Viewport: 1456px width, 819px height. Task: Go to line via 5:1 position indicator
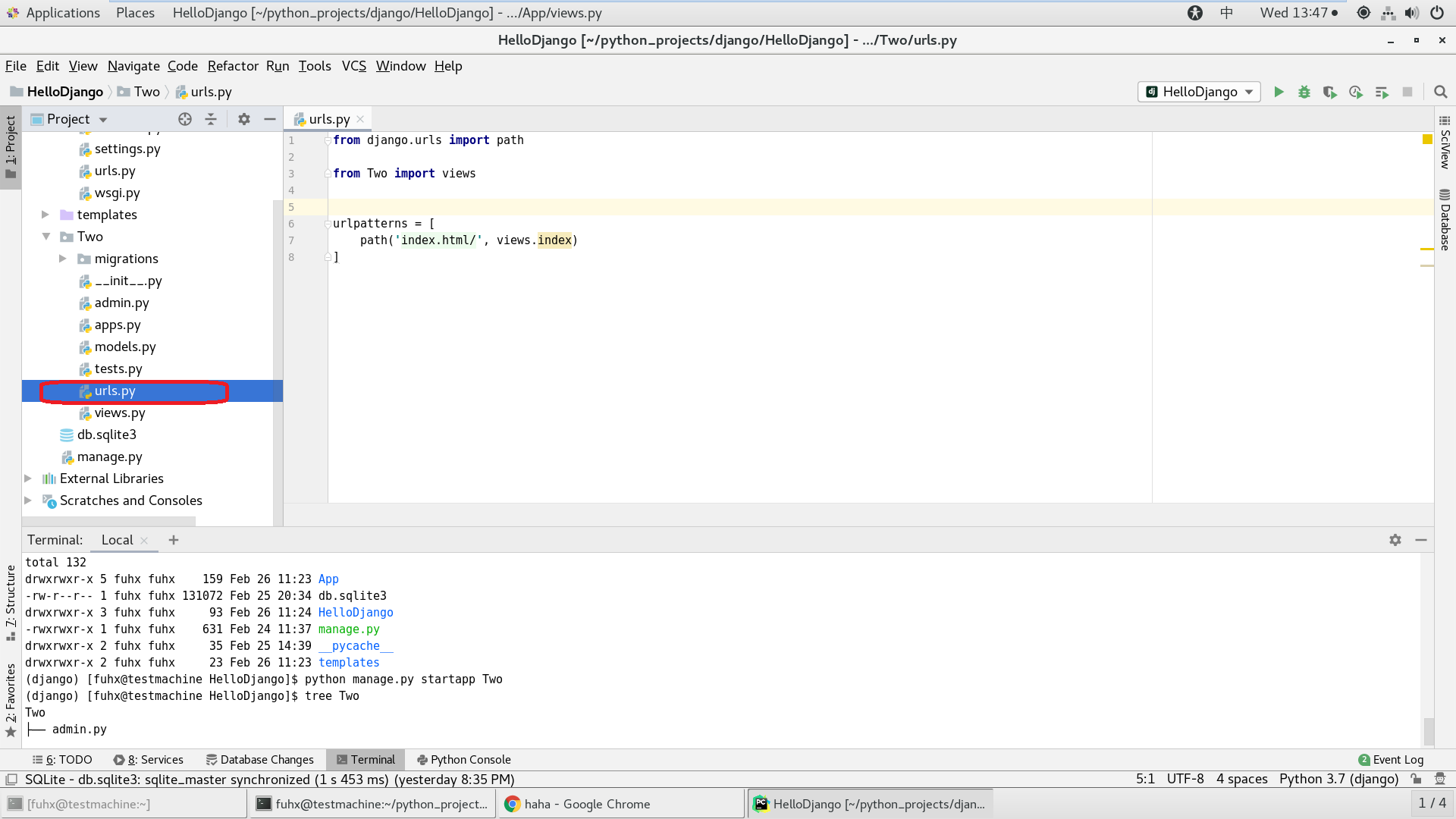[x=1145, y=779]
